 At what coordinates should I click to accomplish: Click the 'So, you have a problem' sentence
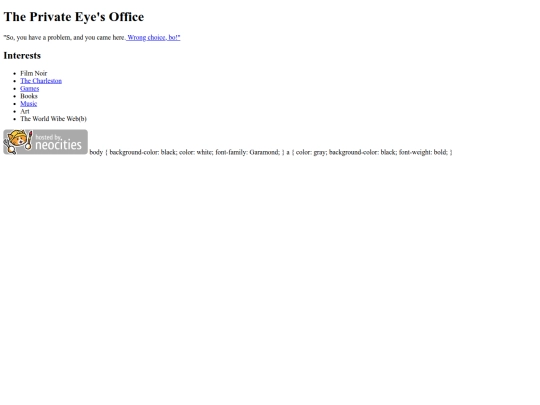[64, 38]
